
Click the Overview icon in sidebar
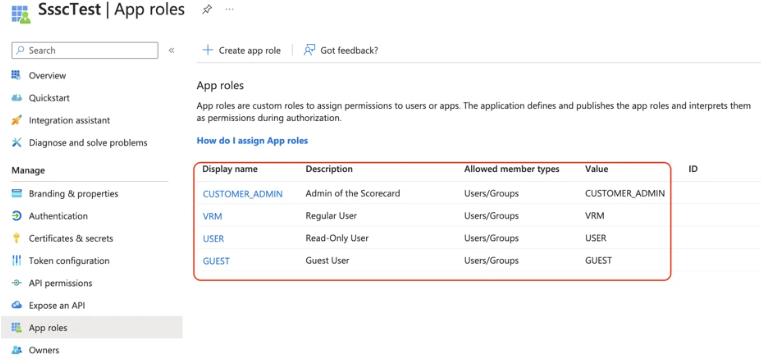[17, 75]
